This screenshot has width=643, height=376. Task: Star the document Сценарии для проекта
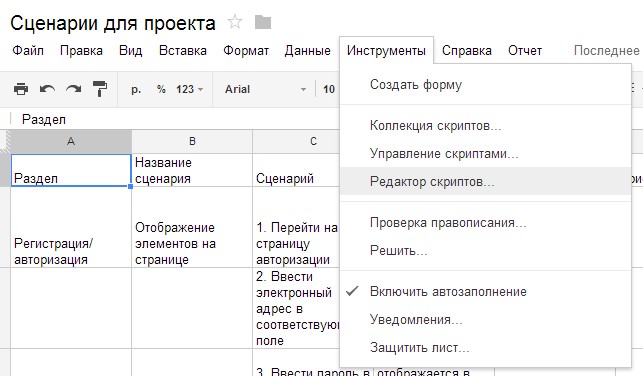click(235, 22)
